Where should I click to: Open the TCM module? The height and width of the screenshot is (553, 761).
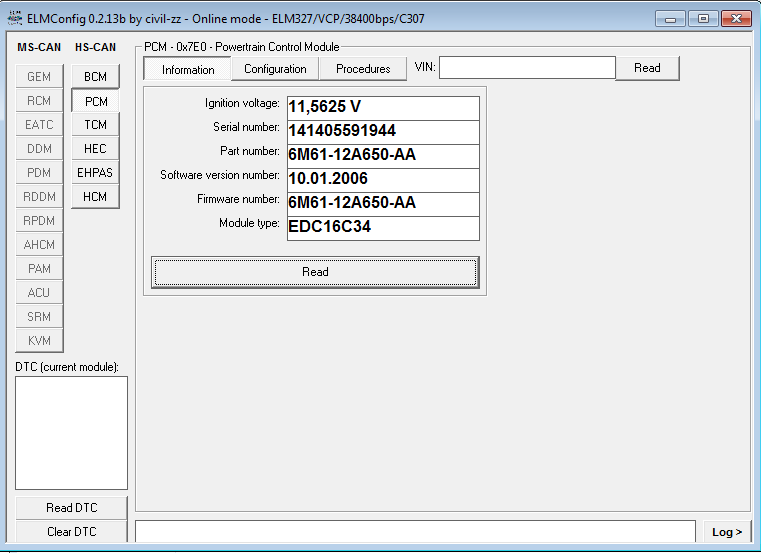coord(95,125)
